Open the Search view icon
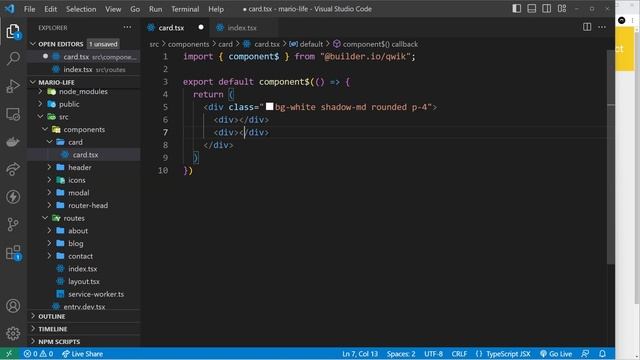Image resolution: width=640 pixels, height=360 pixels. pos(13,59)
